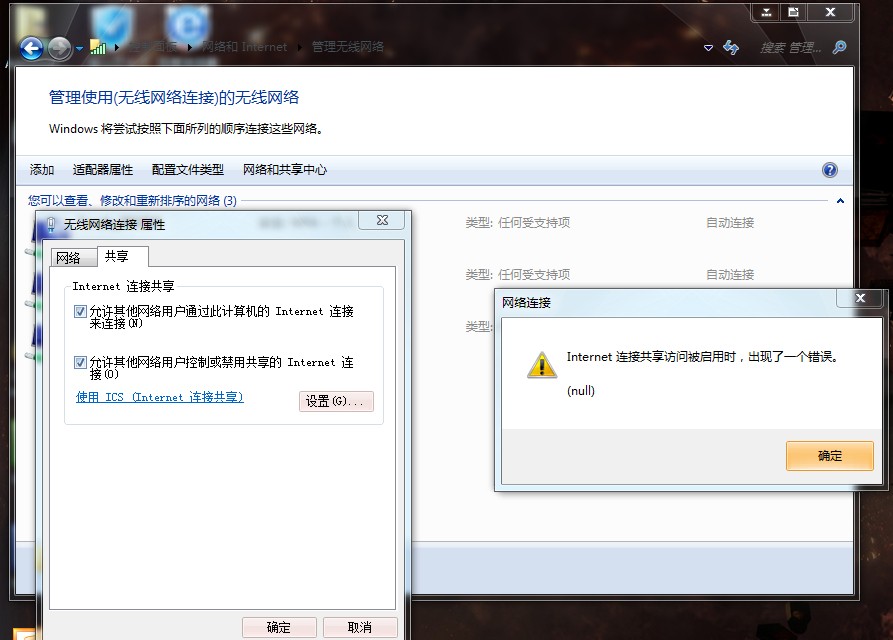Open the 使用 ICS (Internet 连接共享) link
The width and height of the screenshot is (893, 640).
pyautogui.click(x=159, y=397)
